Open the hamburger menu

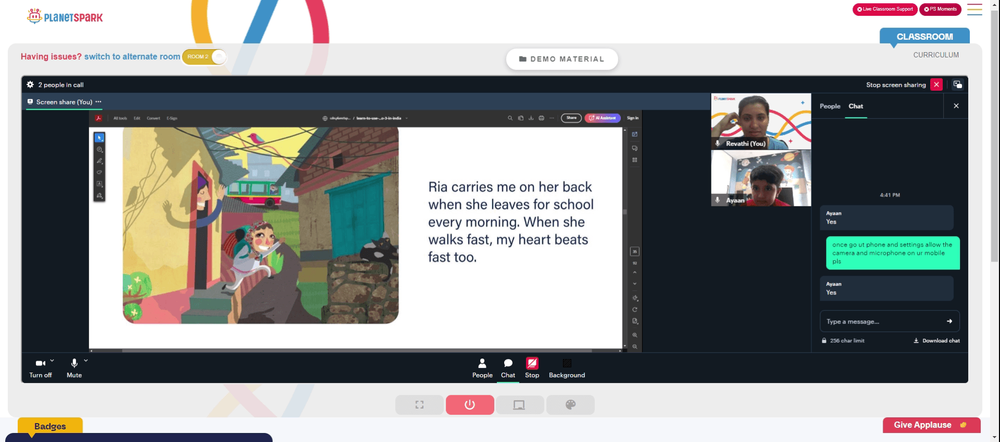coord(974,10)
